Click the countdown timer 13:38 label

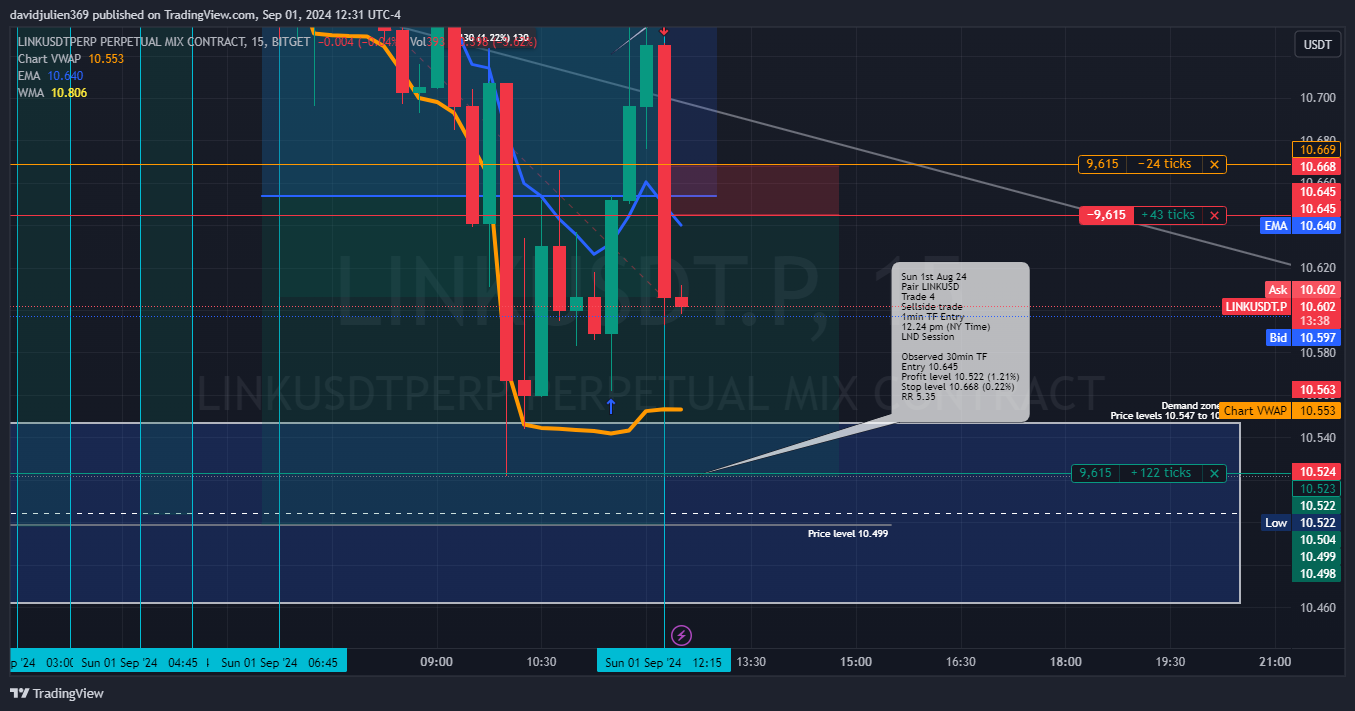1315,321
